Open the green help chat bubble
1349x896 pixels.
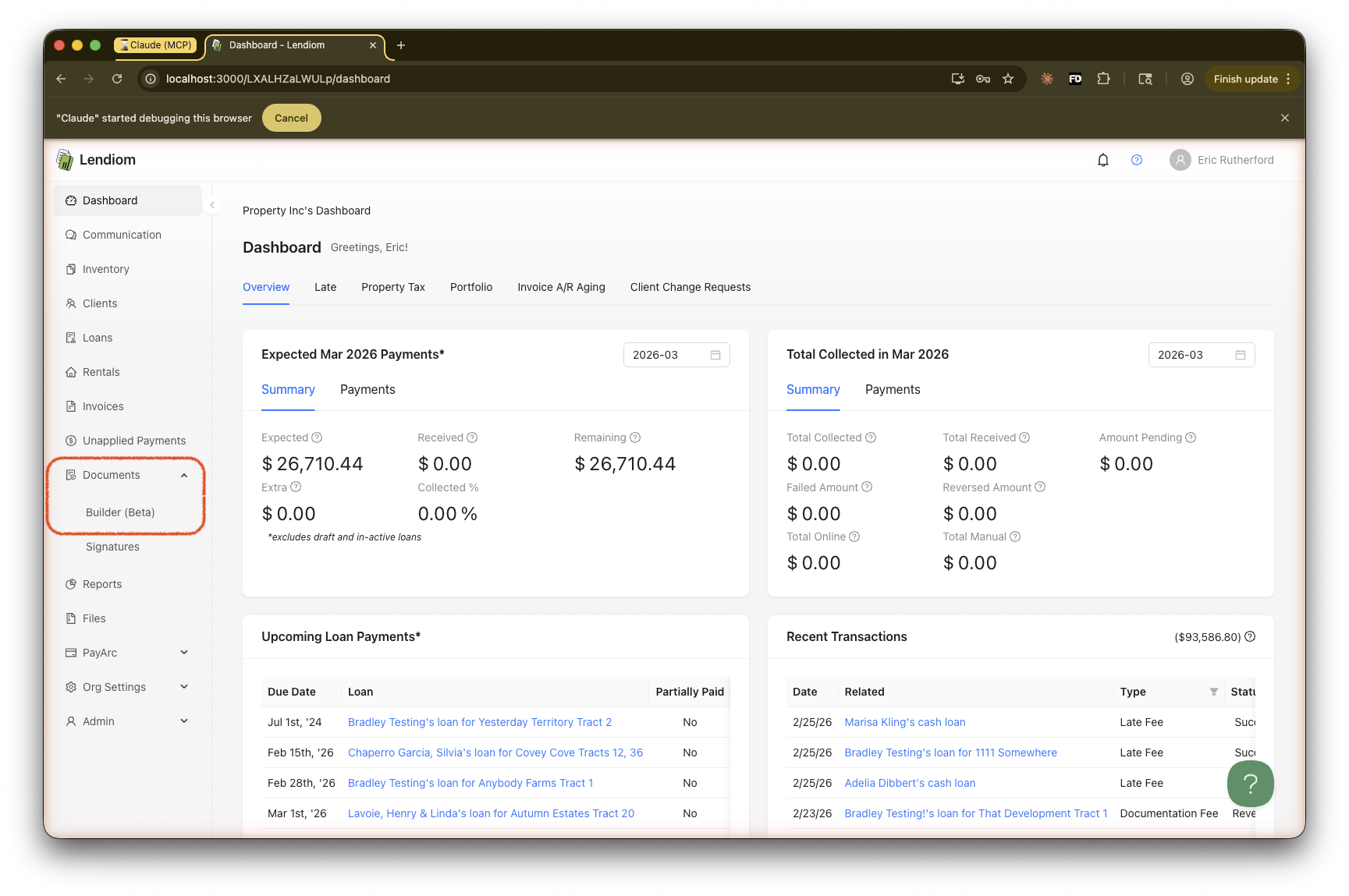[1250, 784]
